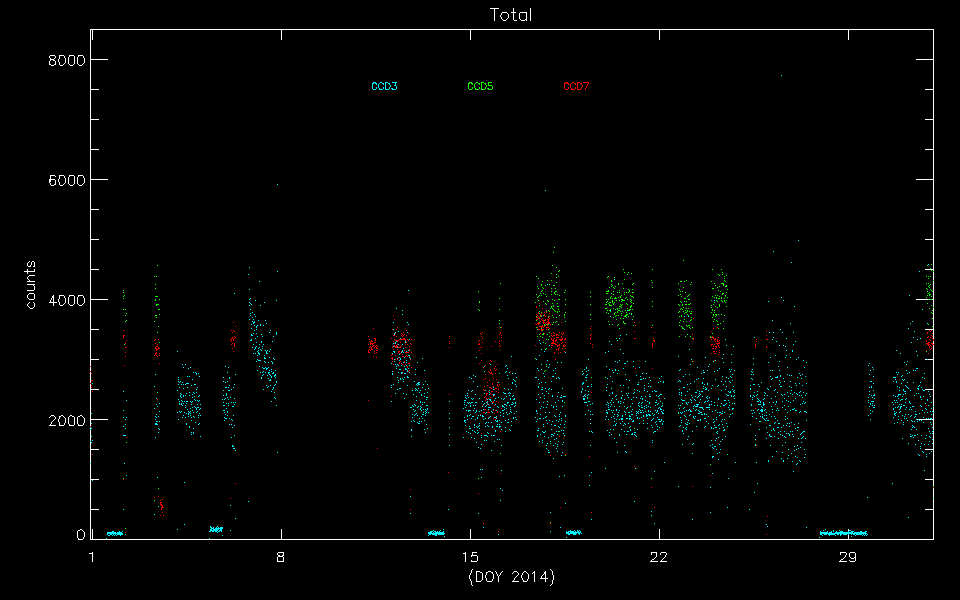Click the 2000 y-axis tick label

point(65,420)
